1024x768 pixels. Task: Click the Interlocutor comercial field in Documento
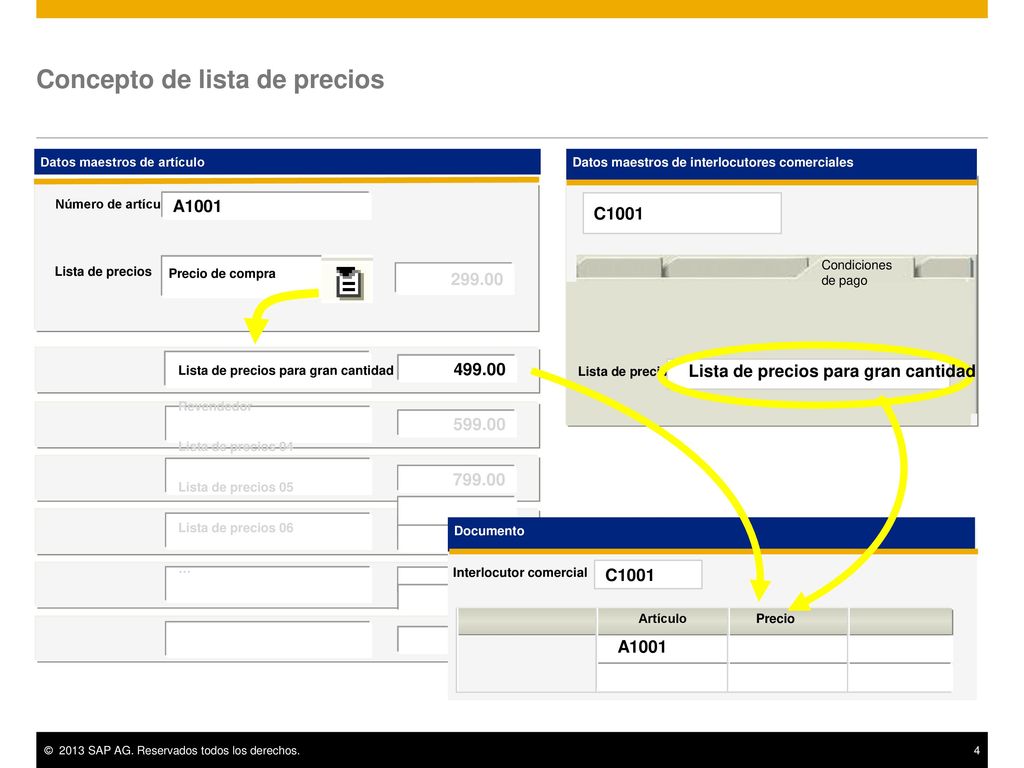coord(648,575)
